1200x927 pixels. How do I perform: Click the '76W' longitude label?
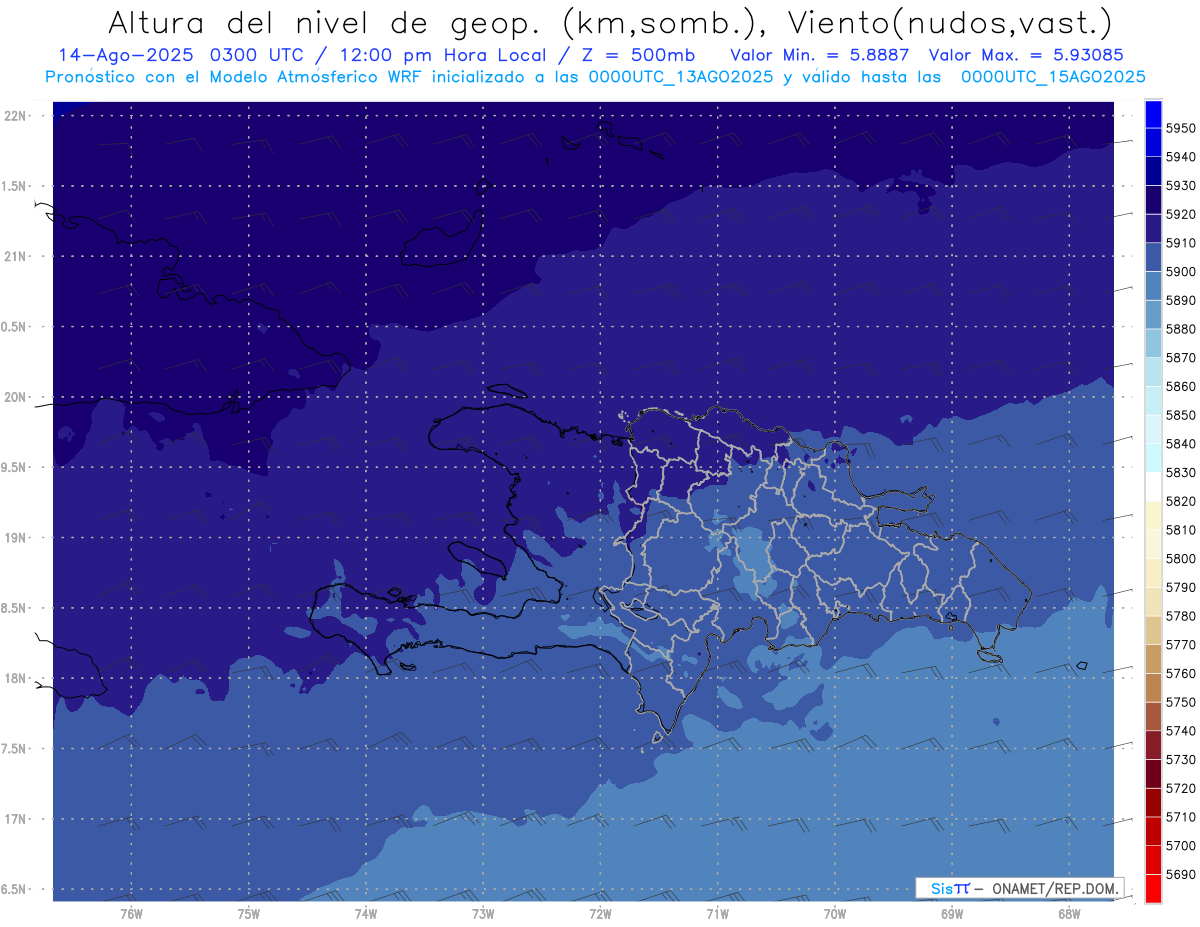[x=131, y=914]
